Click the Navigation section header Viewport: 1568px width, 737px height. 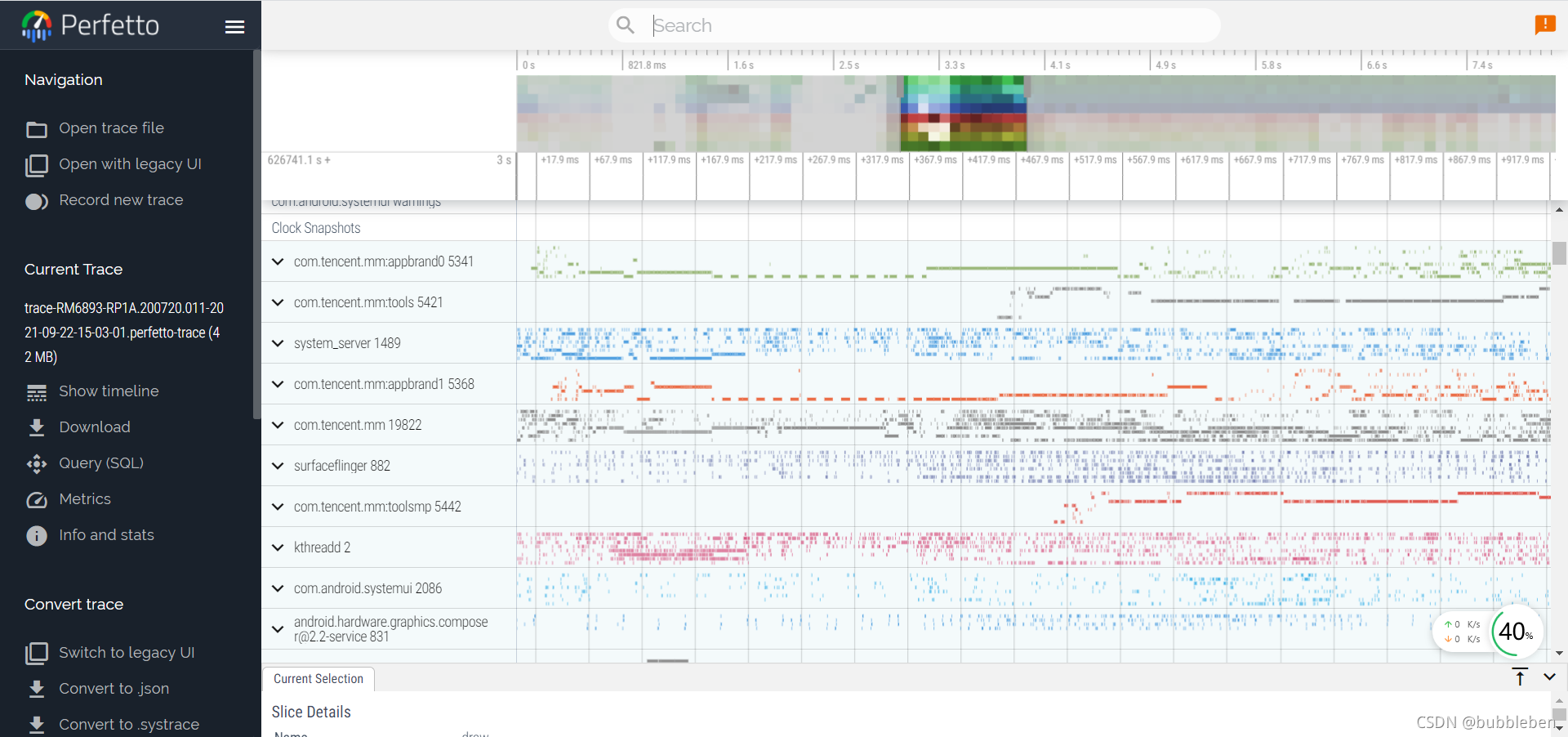(64, 80)
